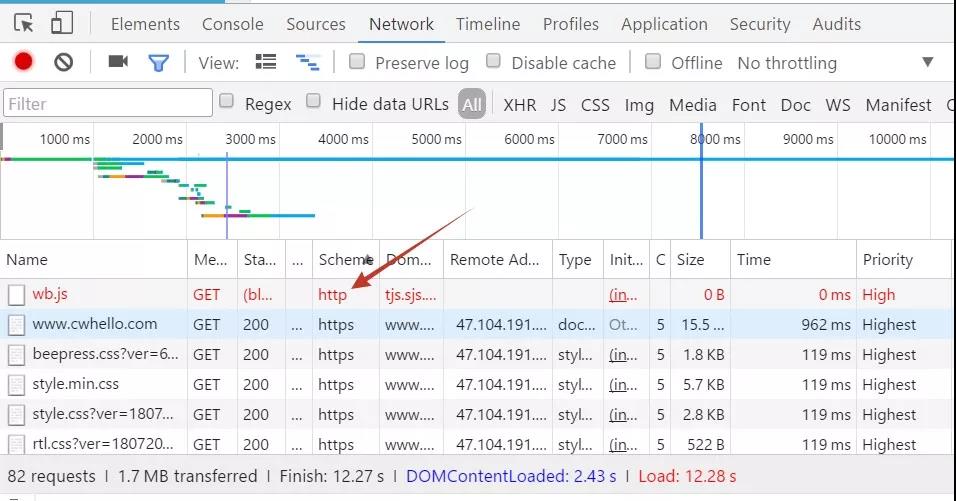Image resolution: width=956 pixels, height=501 pixels.
Task: Filter requests by CSS type
Action: [x=595, y=105]
